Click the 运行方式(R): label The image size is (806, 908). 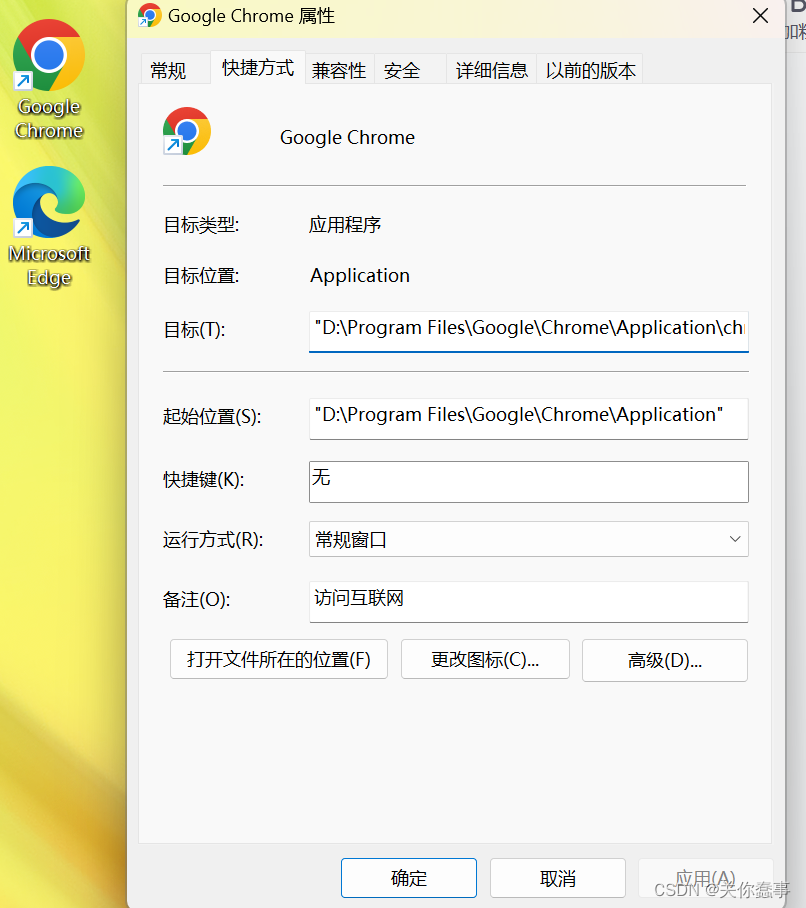click(213, 540)
